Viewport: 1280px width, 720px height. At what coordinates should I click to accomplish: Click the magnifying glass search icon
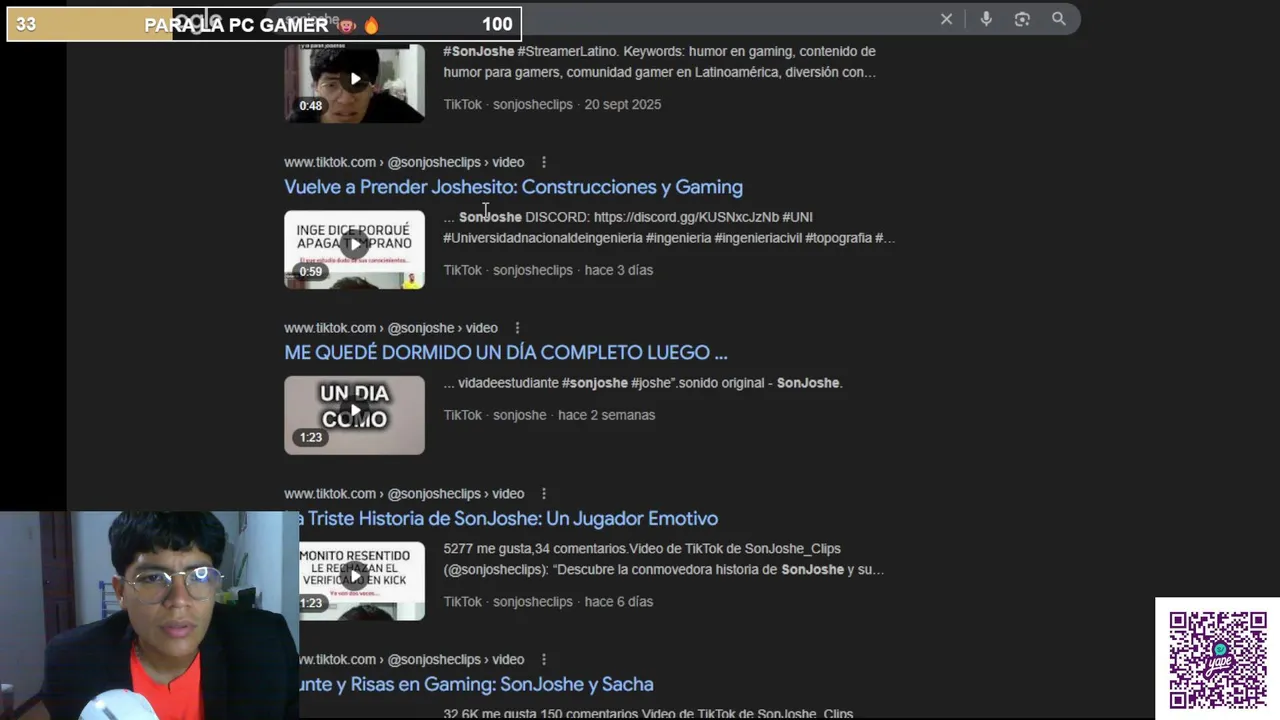click(x=1059, y=19)
